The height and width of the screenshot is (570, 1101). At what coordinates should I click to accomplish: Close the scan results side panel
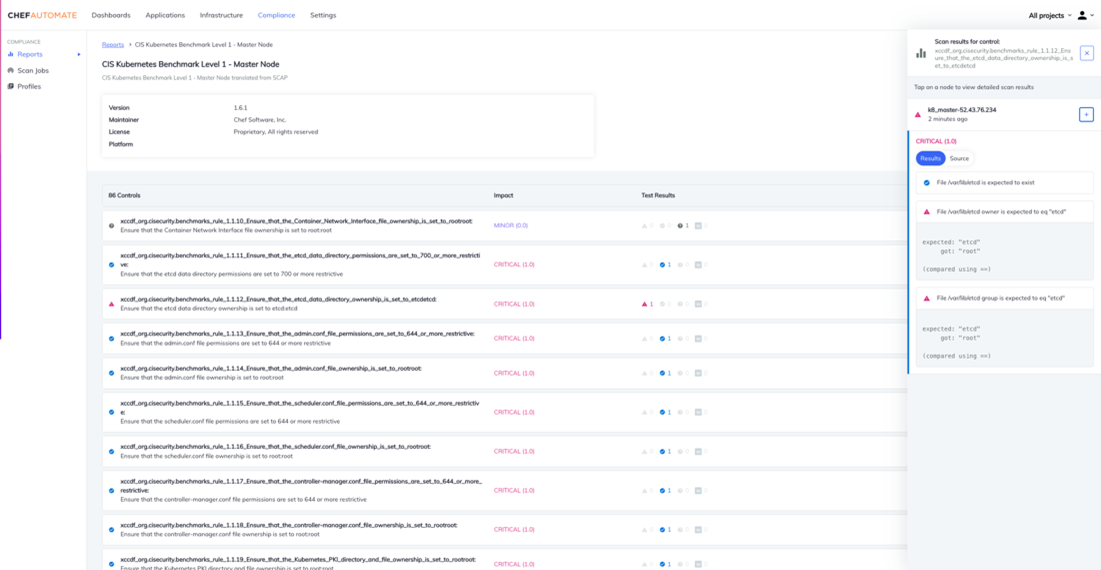[1086, 53]
